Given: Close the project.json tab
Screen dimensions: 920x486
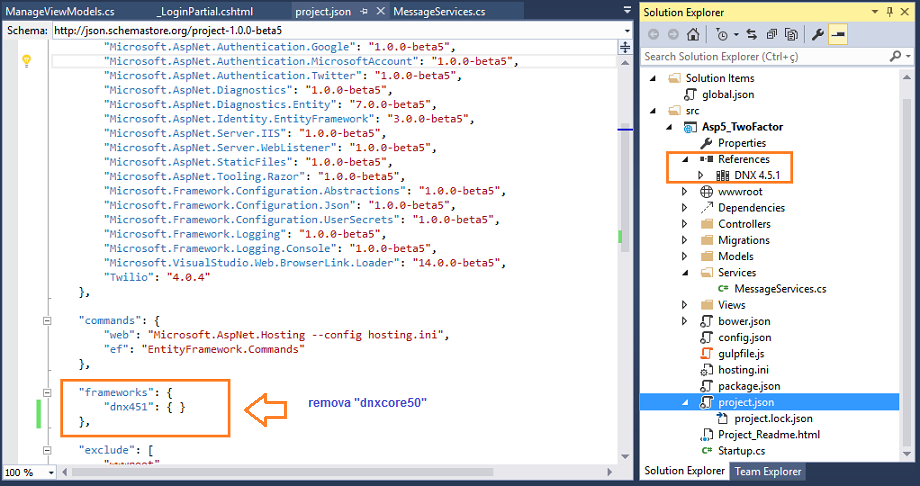Looking at the screenshot, I should (x=380, y=11).
